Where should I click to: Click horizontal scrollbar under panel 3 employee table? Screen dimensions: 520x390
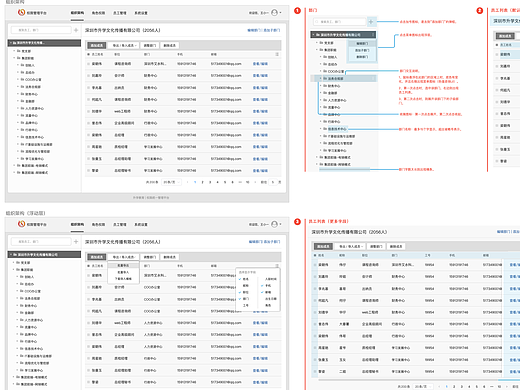coord(419,380)
